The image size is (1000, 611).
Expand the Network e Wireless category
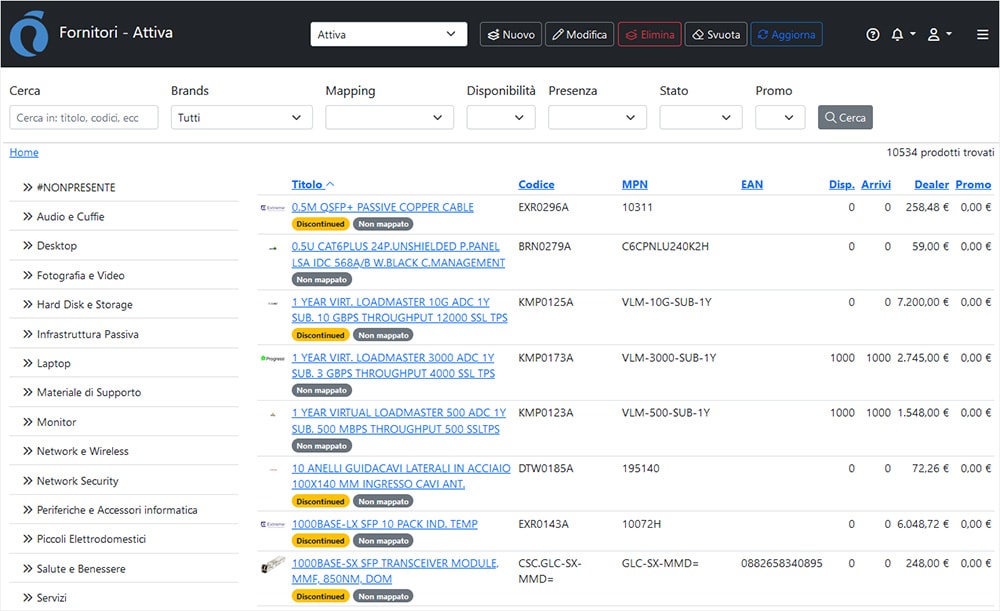(82, 451)
